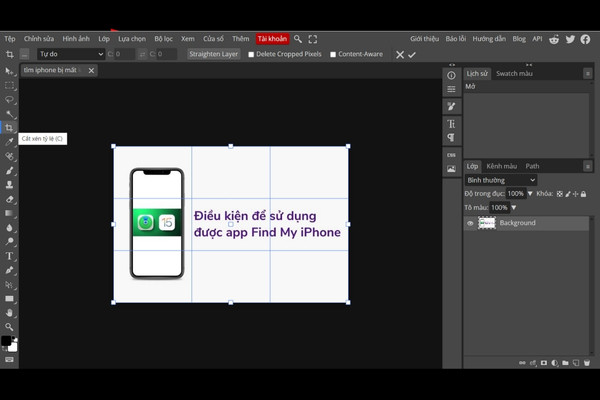Viewport: 600px width, 400px height.
Task: Select the Pen tool
Action: click(9, 270)
